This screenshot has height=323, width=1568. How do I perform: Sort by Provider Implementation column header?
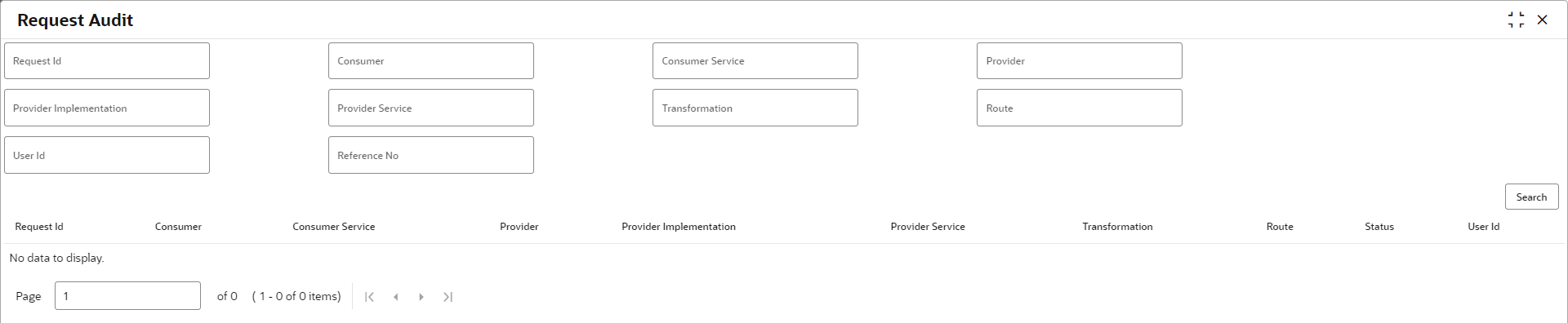pos(679,227)
